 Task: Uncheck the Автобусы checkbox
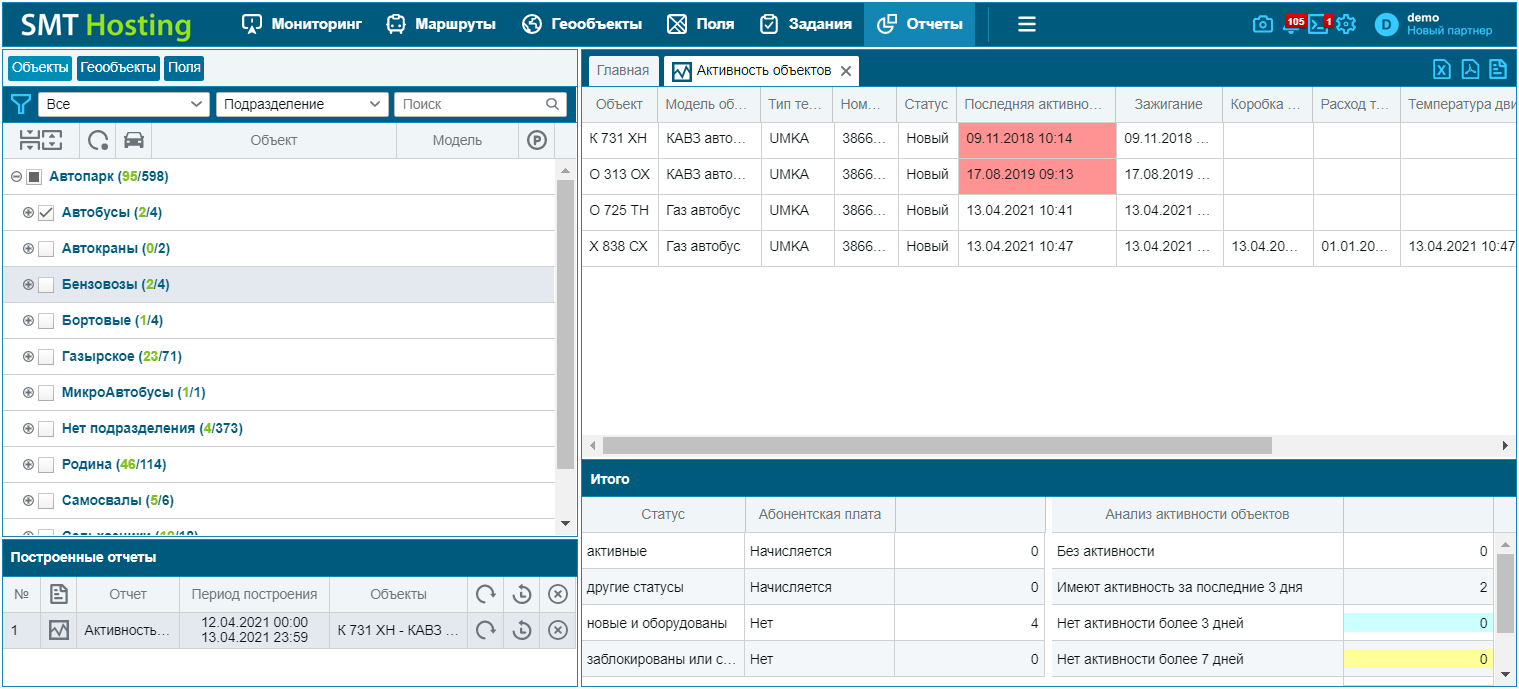click(46, 213)
